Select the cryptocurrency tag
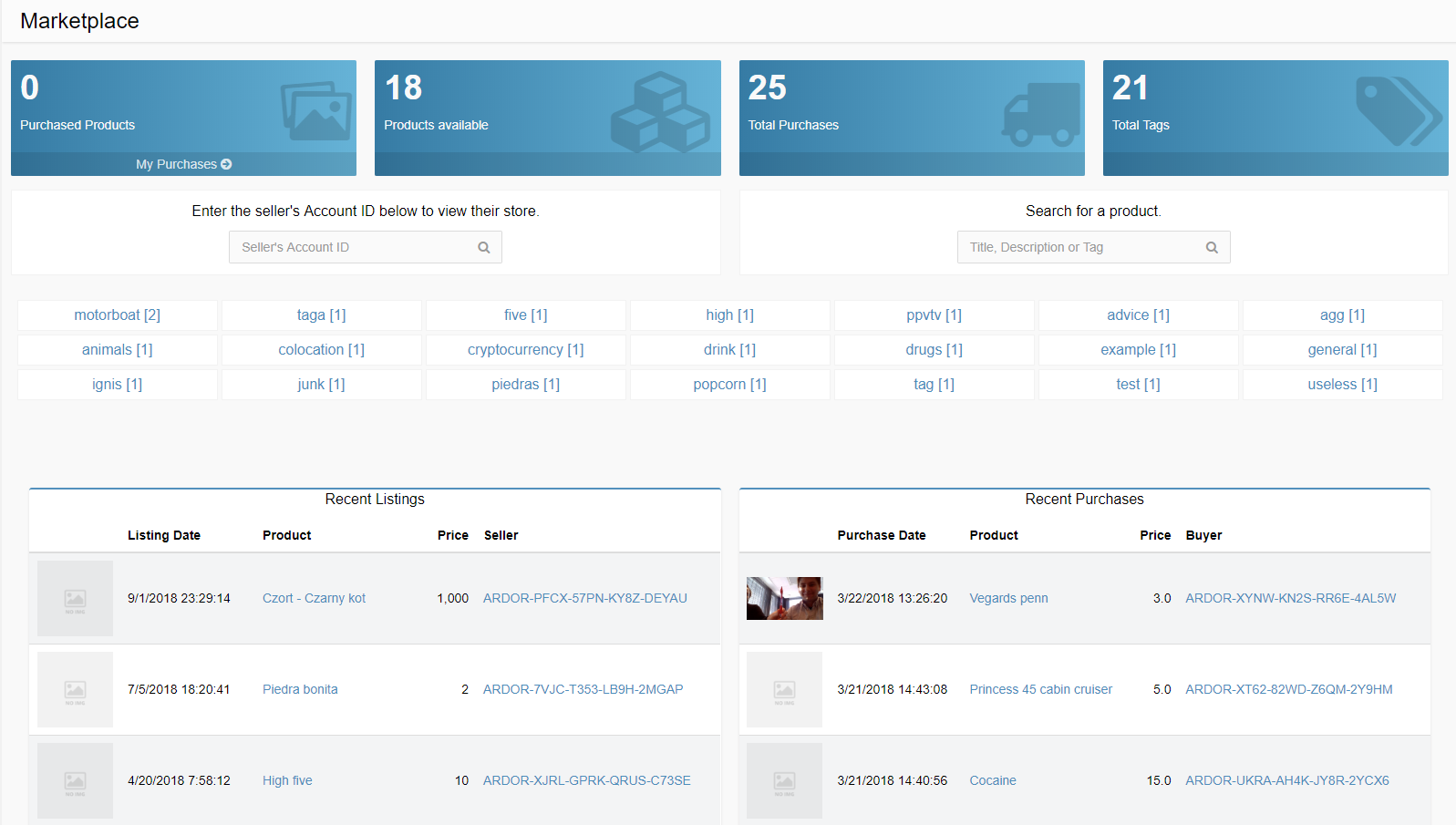1456x825 pixels. (x=525, y=349)
